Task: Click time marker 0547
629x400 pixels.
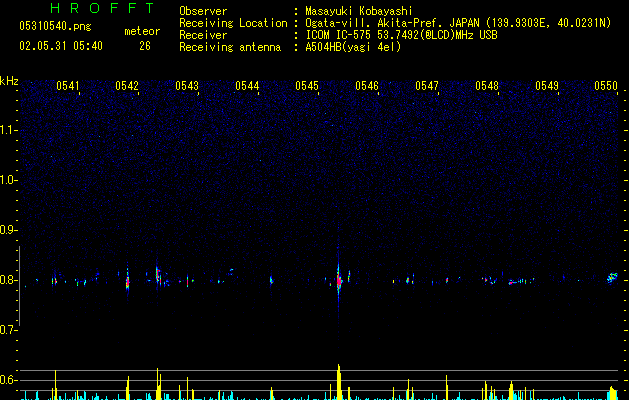Action: point(427,86)
